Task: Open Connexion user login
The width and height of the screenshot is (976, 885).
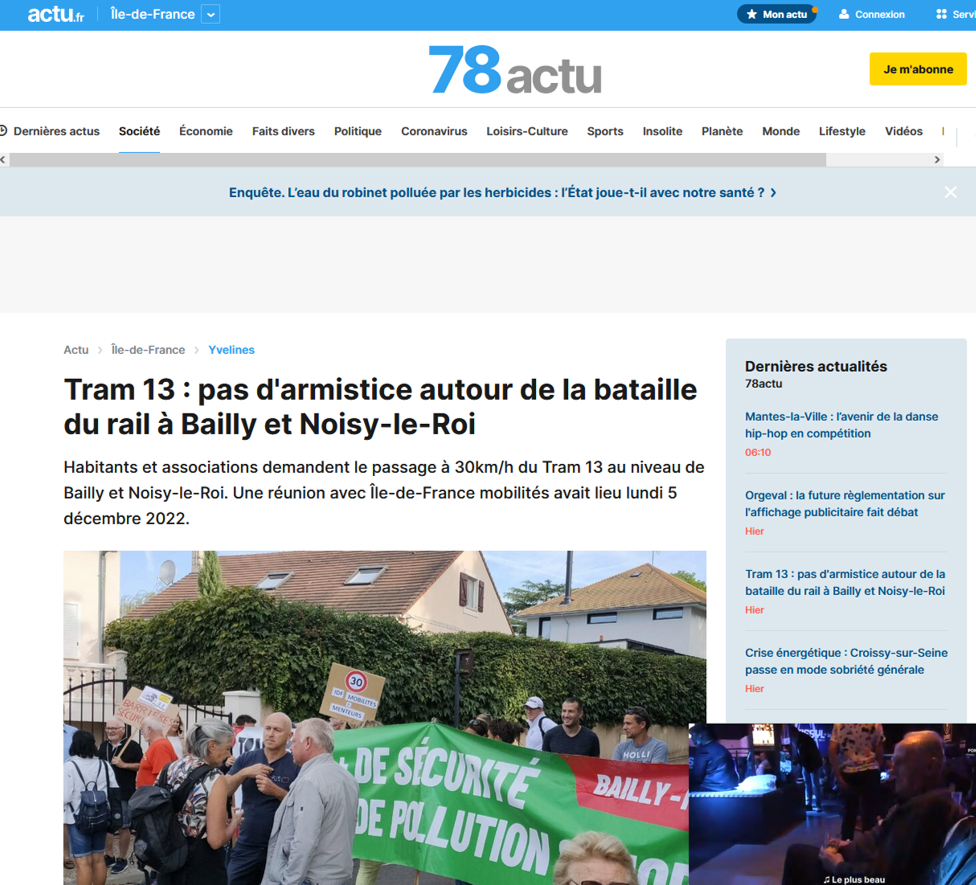Action: point(871,14)
